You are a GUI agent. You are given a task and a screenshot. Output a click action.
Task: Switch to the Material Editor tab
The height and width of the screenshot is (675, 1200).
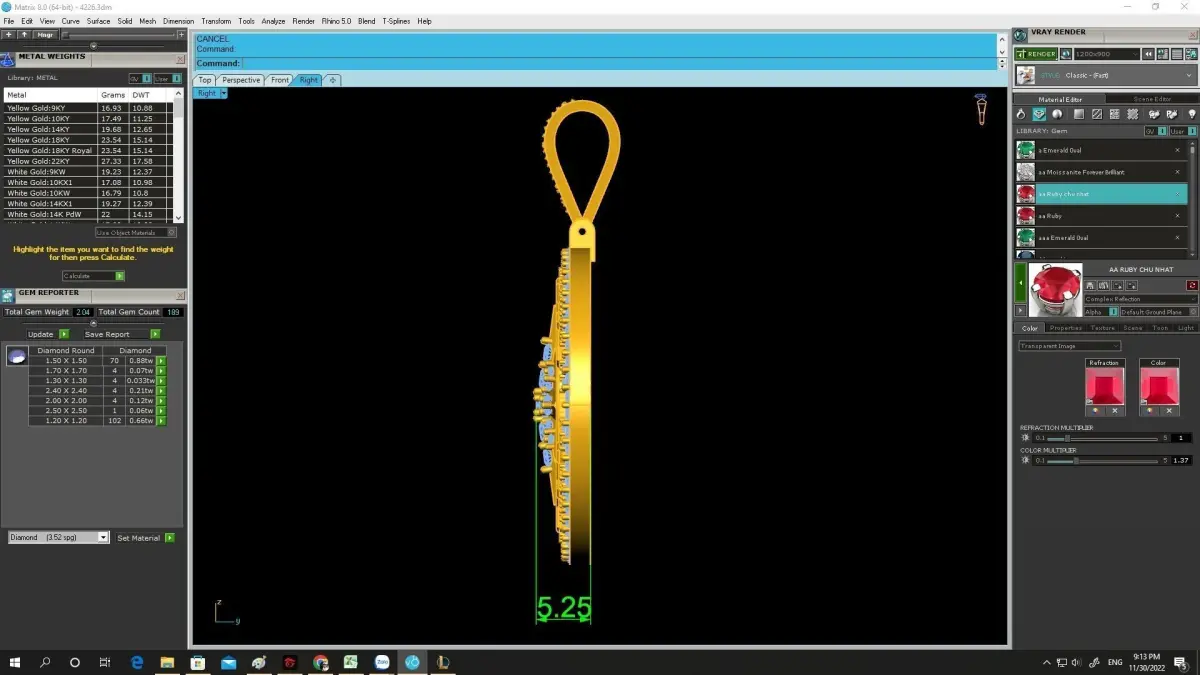tap(1060, 99)
